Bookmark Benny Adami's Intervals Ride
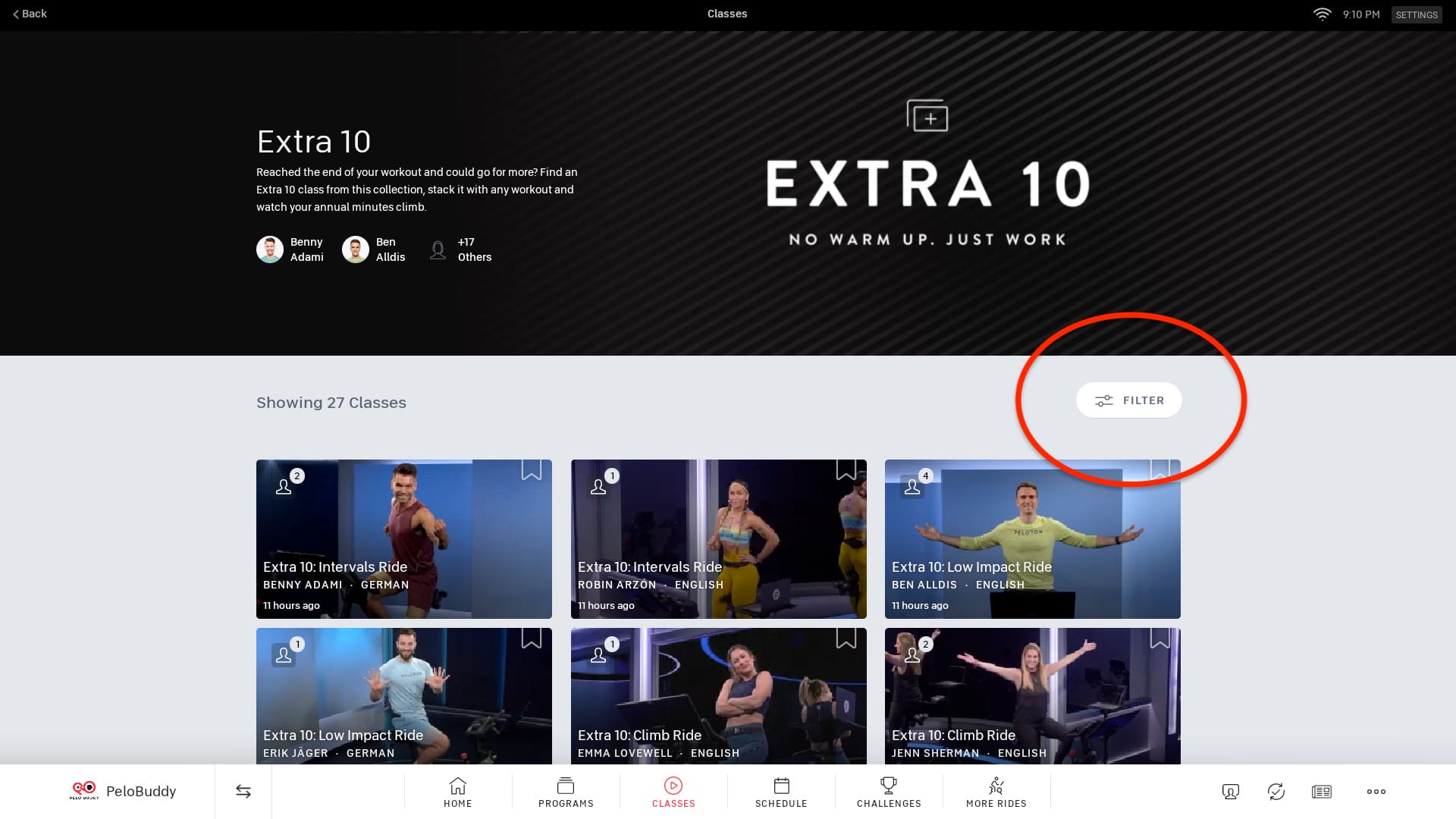This screenshot has width=1456, height=819. 532,470
